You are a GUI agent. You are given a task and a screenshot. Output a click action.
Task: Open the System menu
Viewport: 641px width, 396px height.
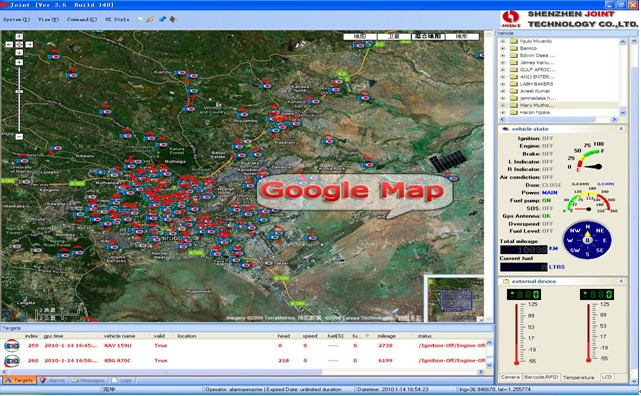click(x=16, y=19)
